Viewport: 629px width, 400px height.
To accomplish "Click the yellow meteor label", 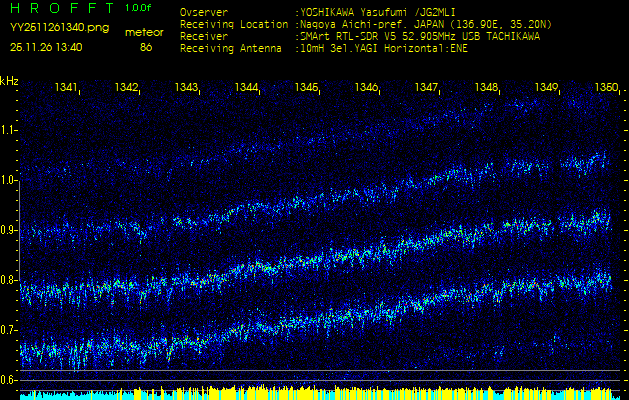I will click(x=144, y=32).
